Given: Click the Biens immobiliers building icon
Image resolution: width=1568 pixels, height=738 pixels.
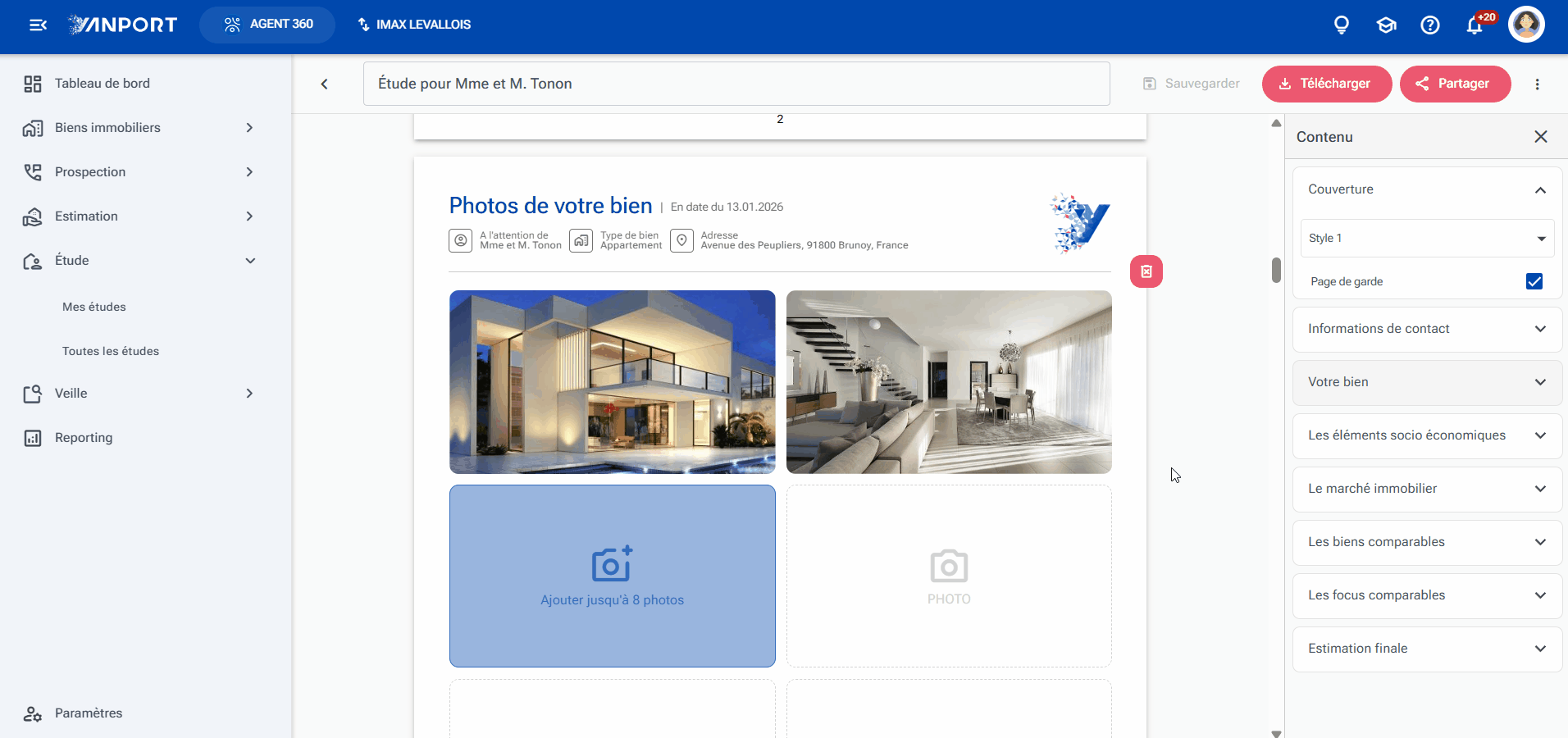Looking at the screenshot, I should point(33,128).
